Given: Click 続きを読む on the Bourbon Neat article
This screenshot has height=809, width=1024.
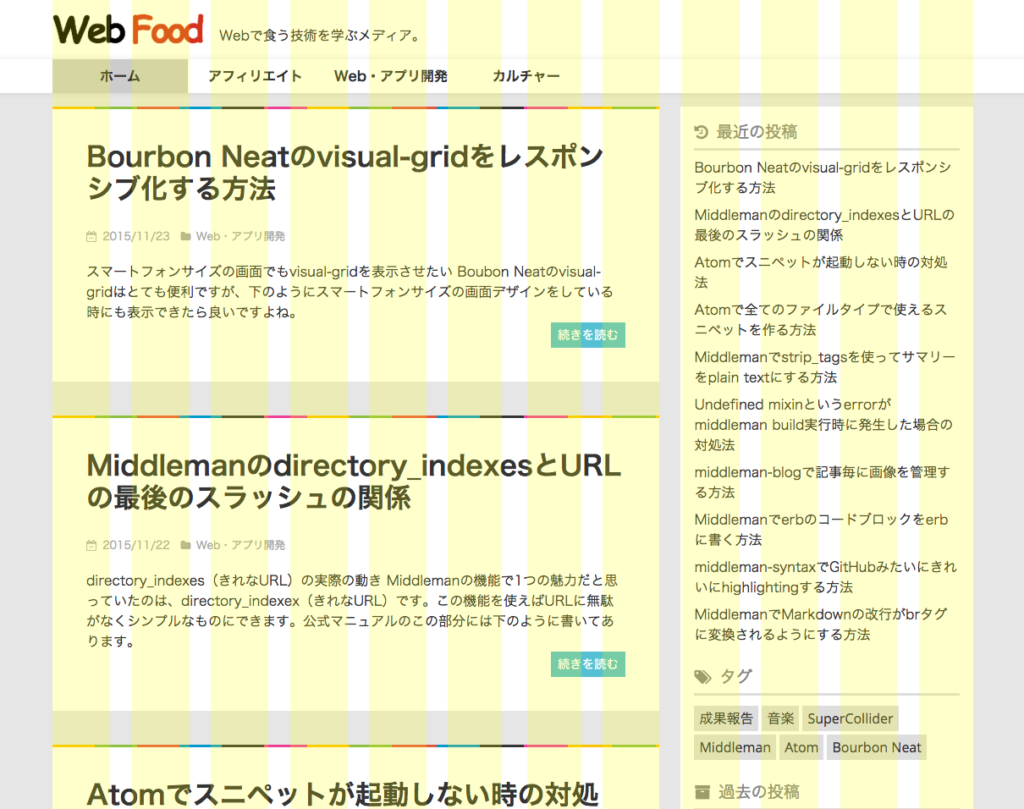Looking at the screenshot, I should (x=587, y=335).
